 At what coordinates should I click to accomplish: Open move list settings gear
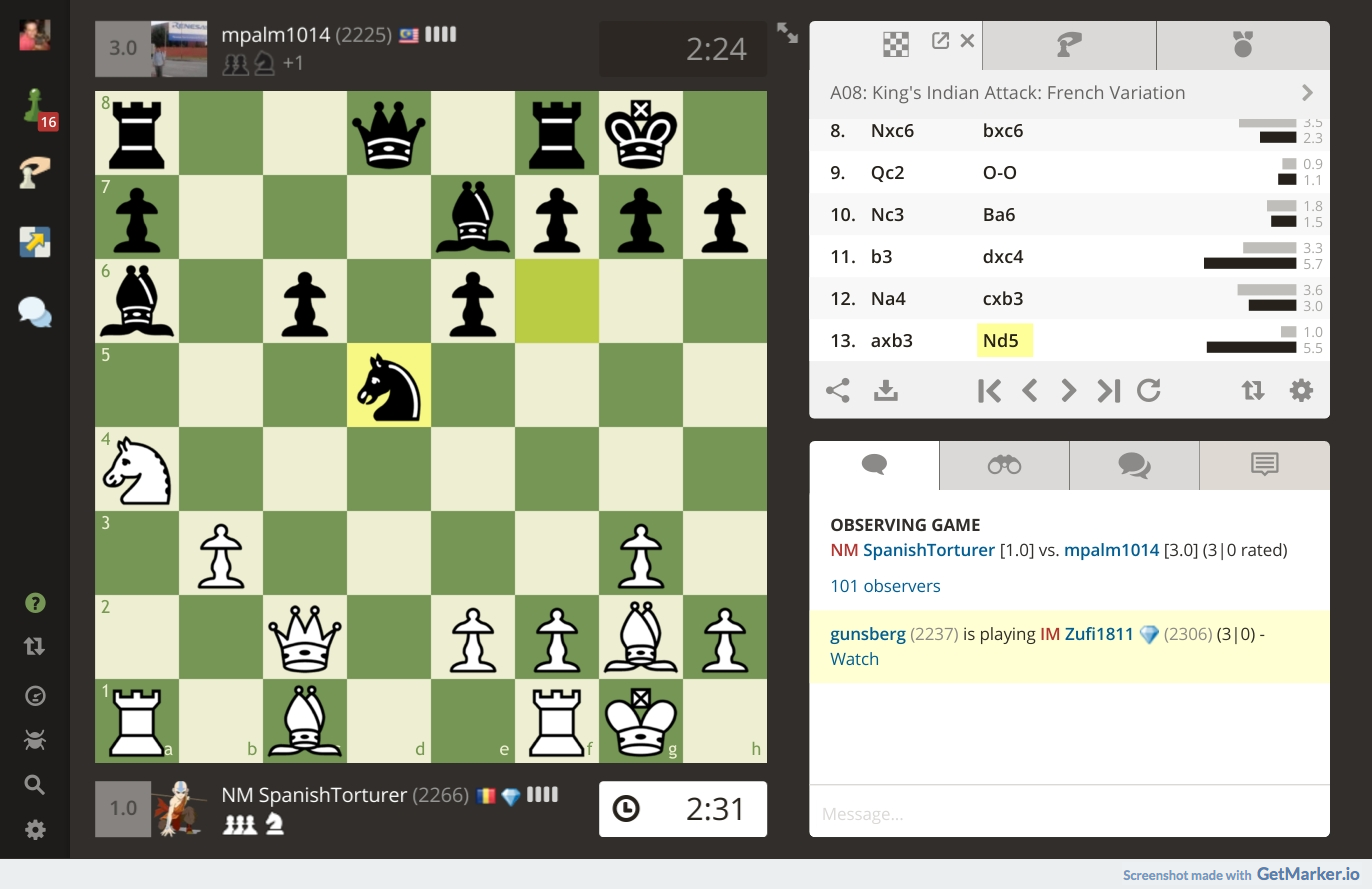click(x=1301, y=390)
